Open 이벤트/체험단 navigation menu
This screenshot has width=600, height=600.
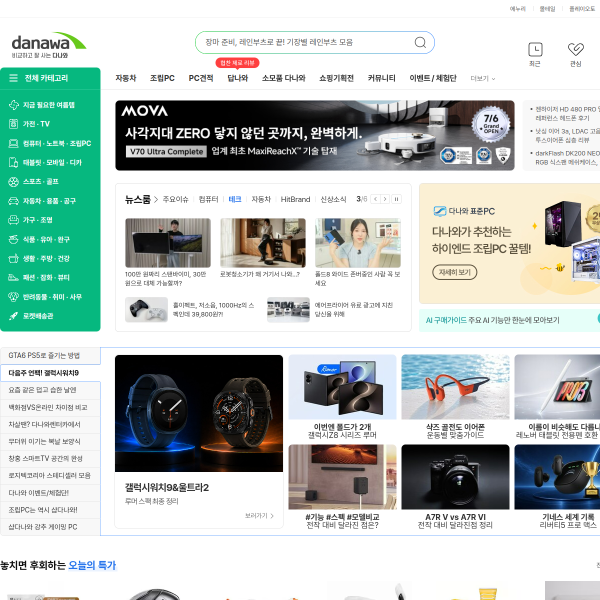[x=433, y=78]
